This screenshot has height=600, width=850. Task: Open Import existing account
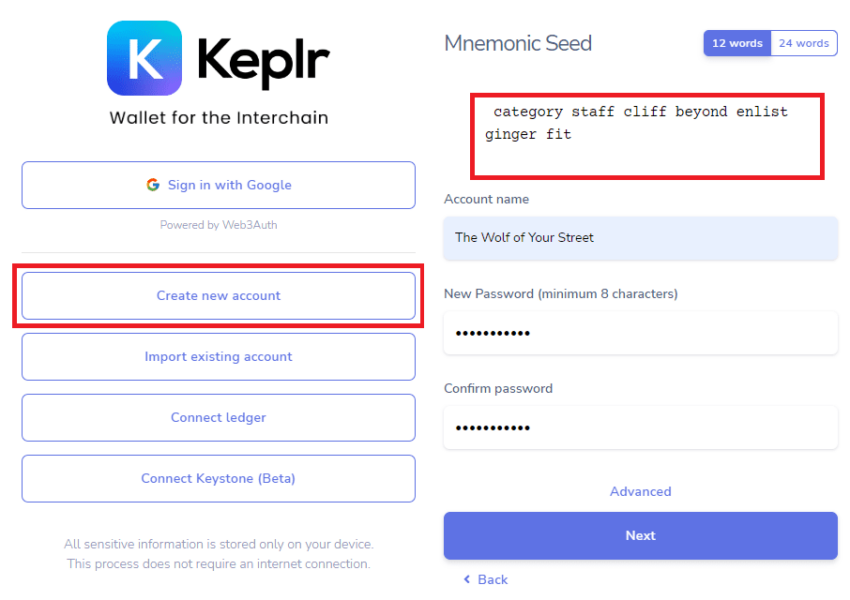[x=218, y=357]
